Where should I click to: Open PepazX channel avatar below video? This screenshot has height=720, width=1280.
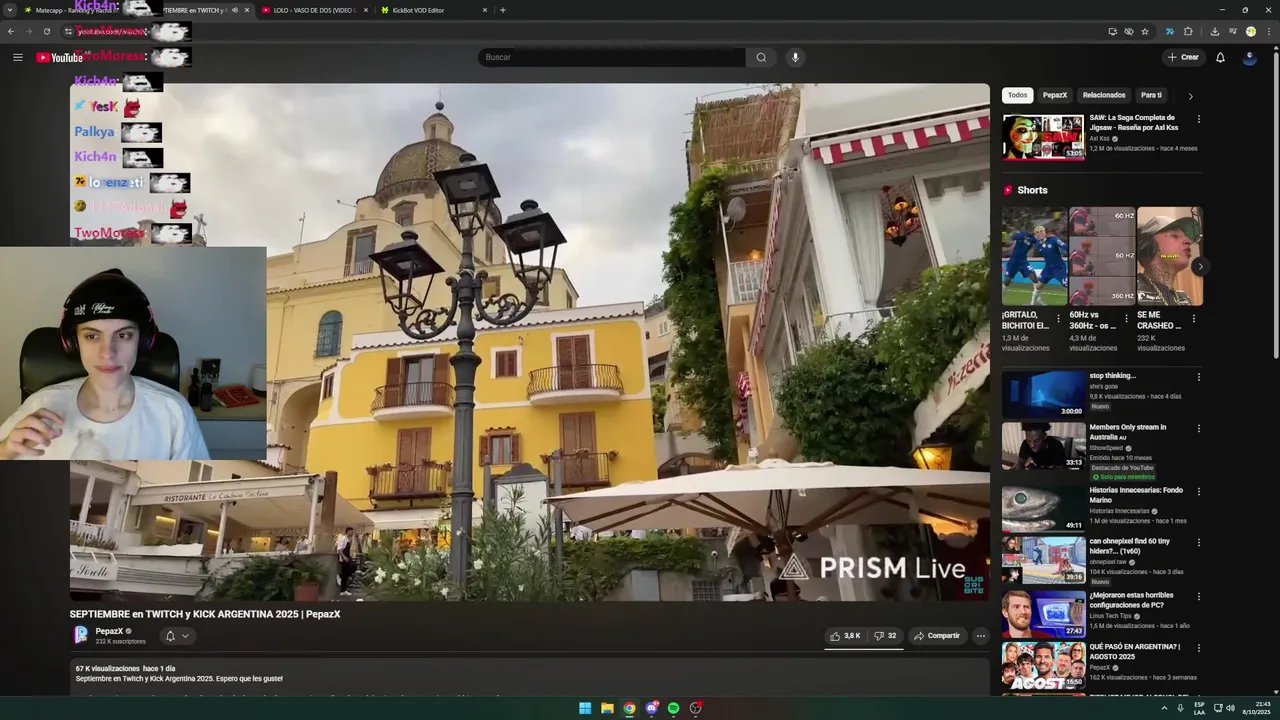(81, 635)
